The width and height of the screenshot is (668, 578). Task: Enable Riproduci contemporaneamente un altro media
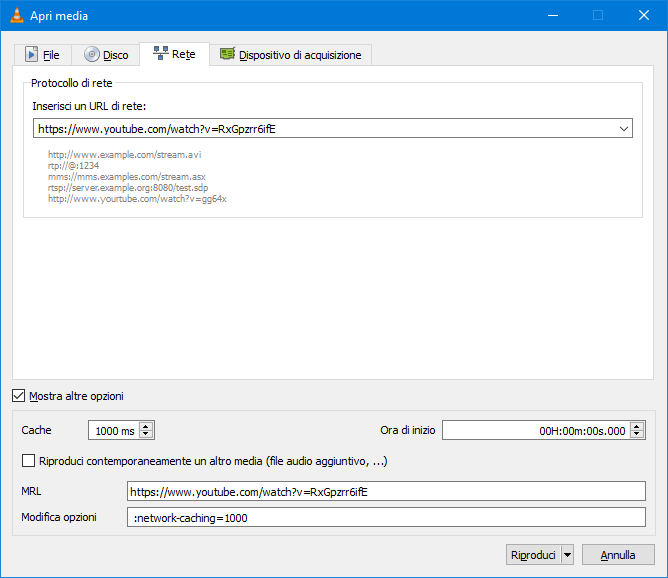(28, 461)
